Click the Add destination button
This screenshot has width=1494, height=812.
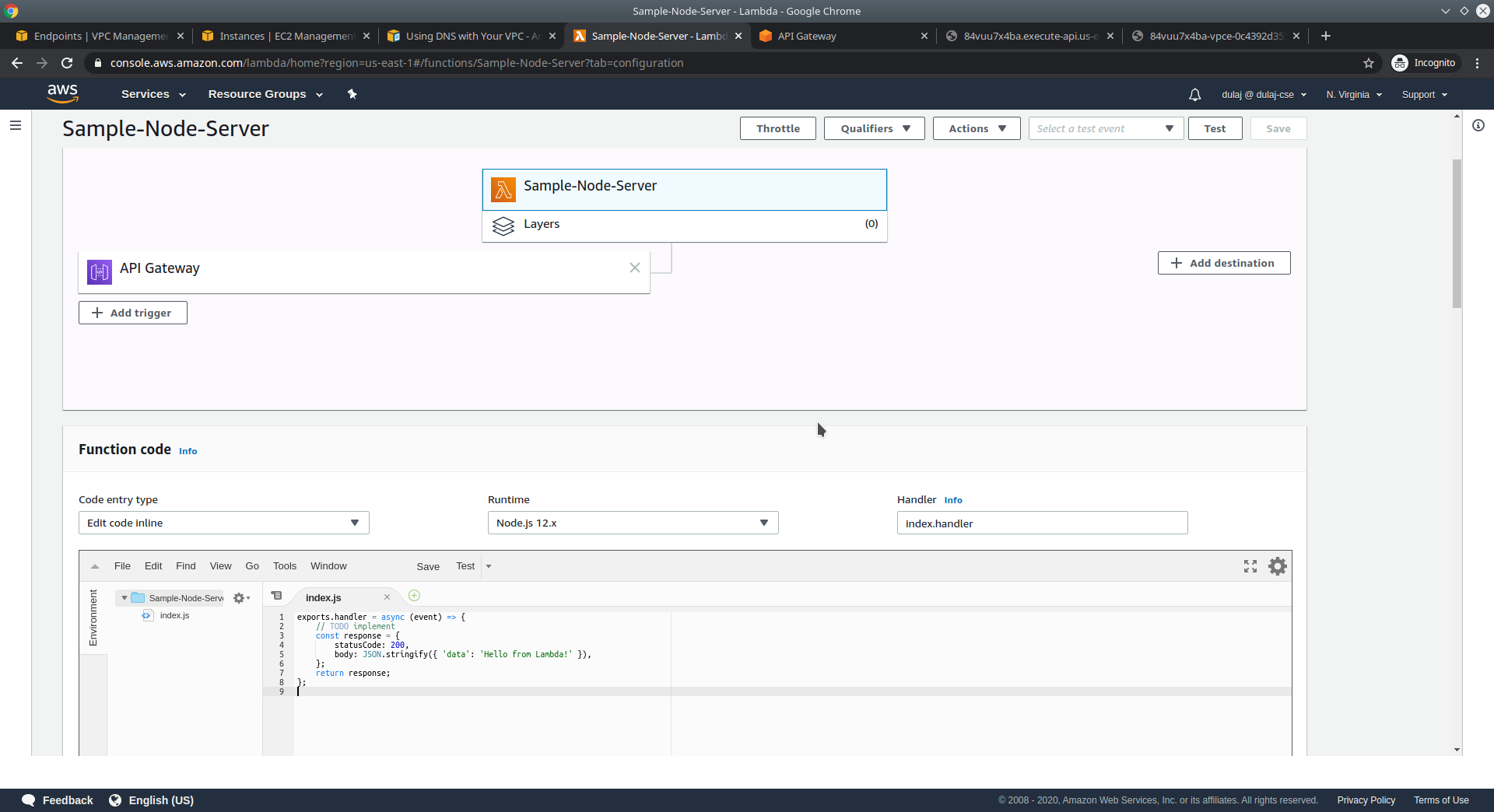pyautogui.click(x=1223, y=262)
